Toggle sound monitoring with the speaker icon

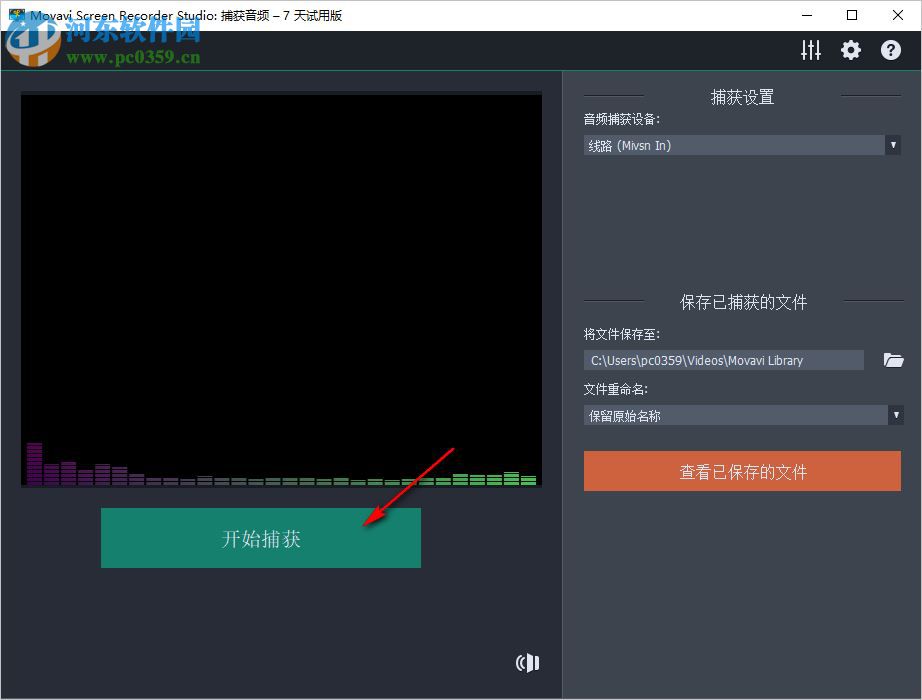[527, 662]
